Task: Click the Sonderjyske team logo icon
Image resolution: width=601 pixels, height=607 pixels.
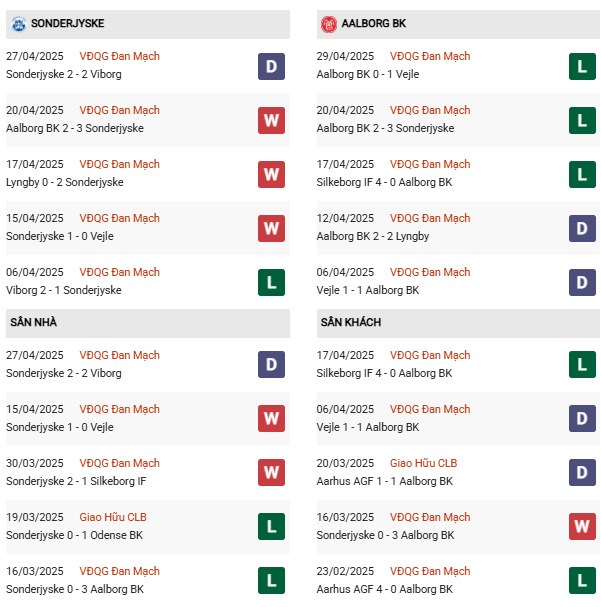Action: click(x=18, y=23)
